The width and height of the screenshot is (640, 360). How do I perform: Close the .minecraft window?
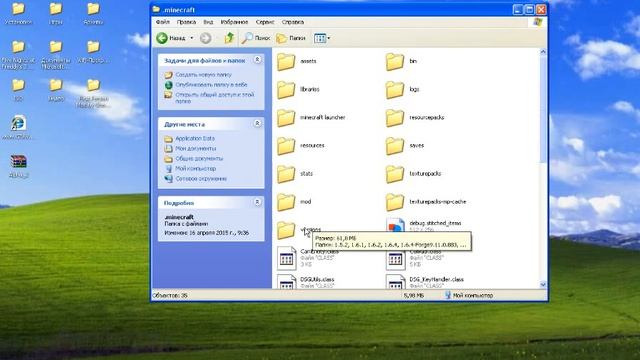coord(541,9)
